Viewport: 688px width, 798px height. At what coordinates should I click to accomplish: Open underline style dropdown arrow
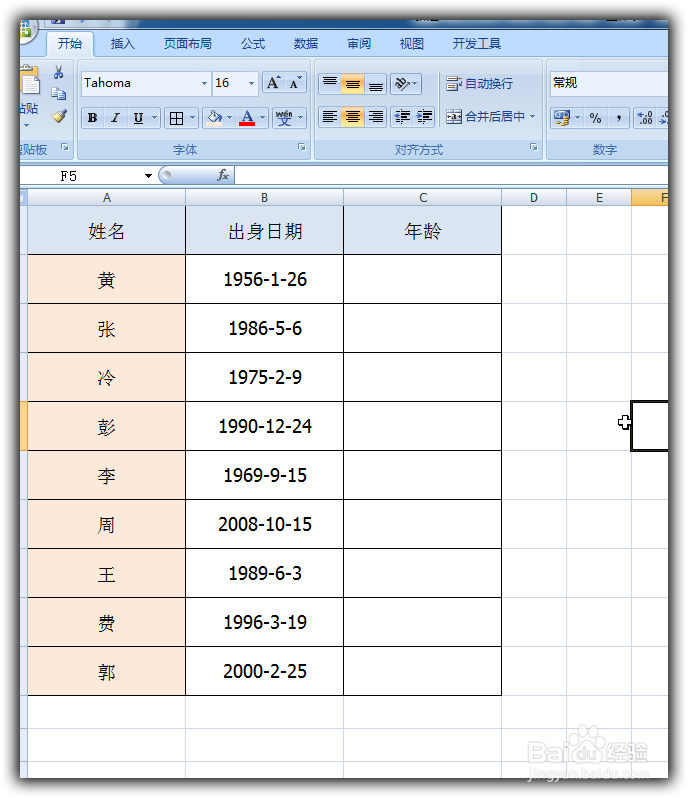(154, 118)
